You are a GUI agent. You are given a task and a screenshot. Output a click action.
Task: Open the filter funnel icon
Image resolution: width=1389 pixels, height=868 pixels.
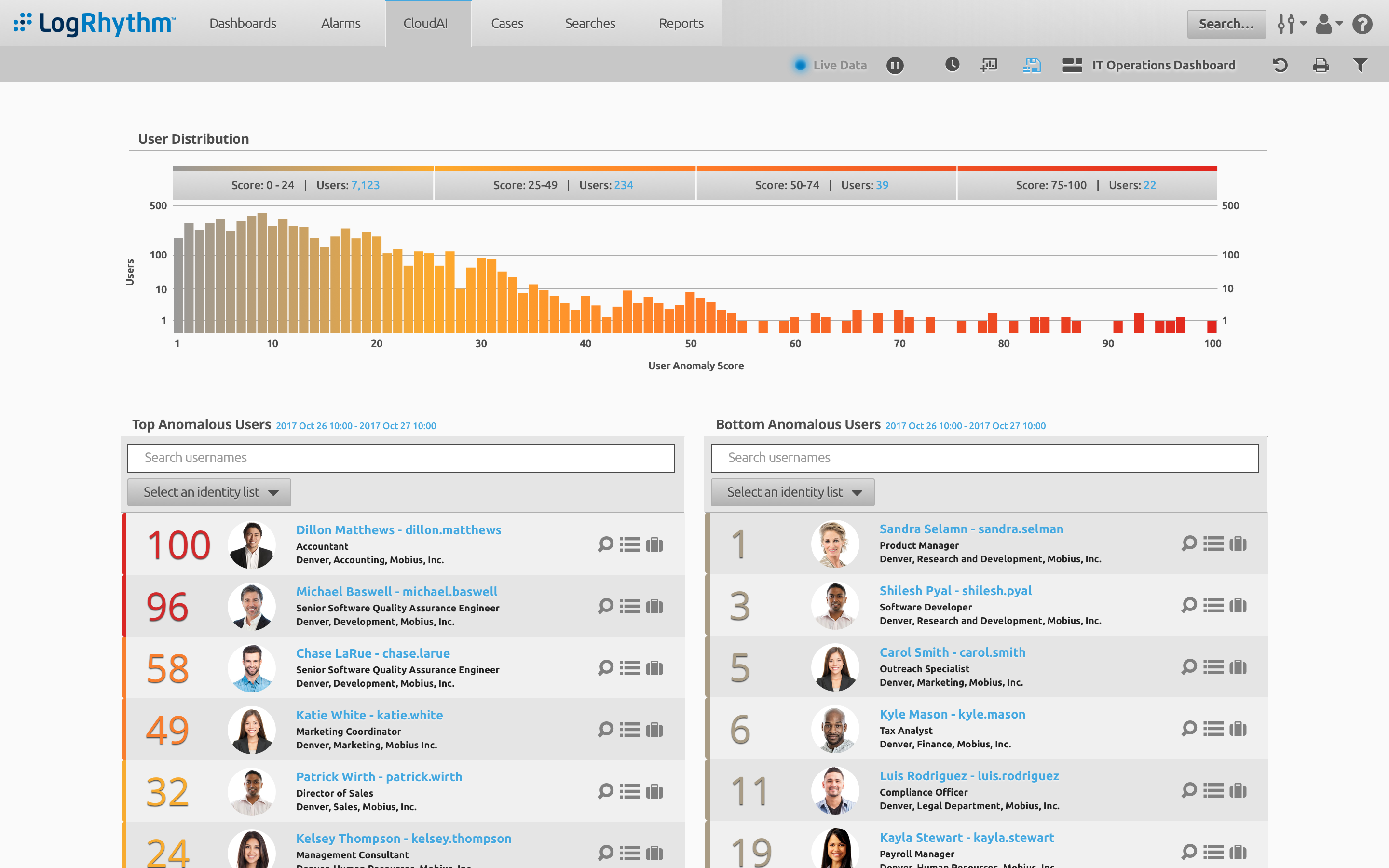[1360, 66]
